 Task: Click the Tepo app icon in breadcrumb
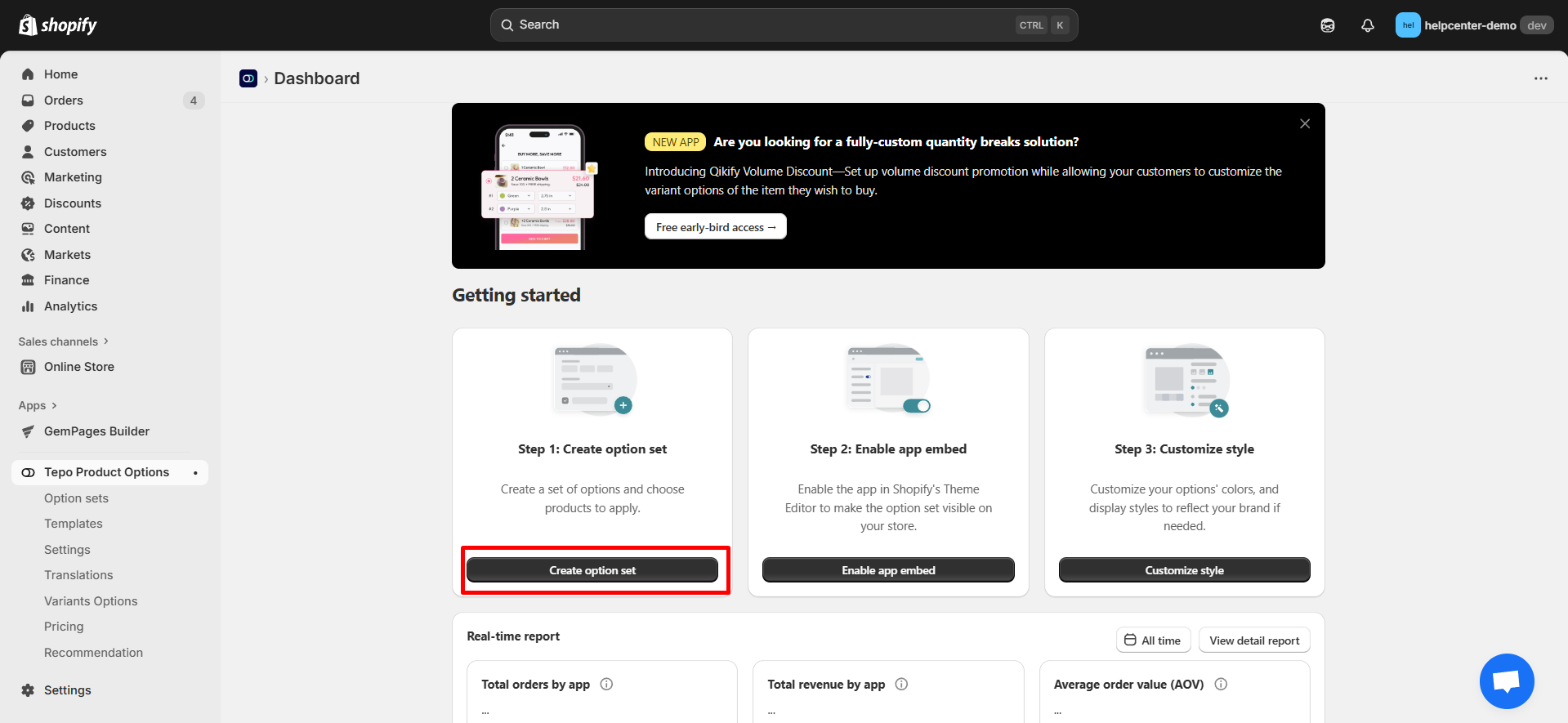pos(248,78)
